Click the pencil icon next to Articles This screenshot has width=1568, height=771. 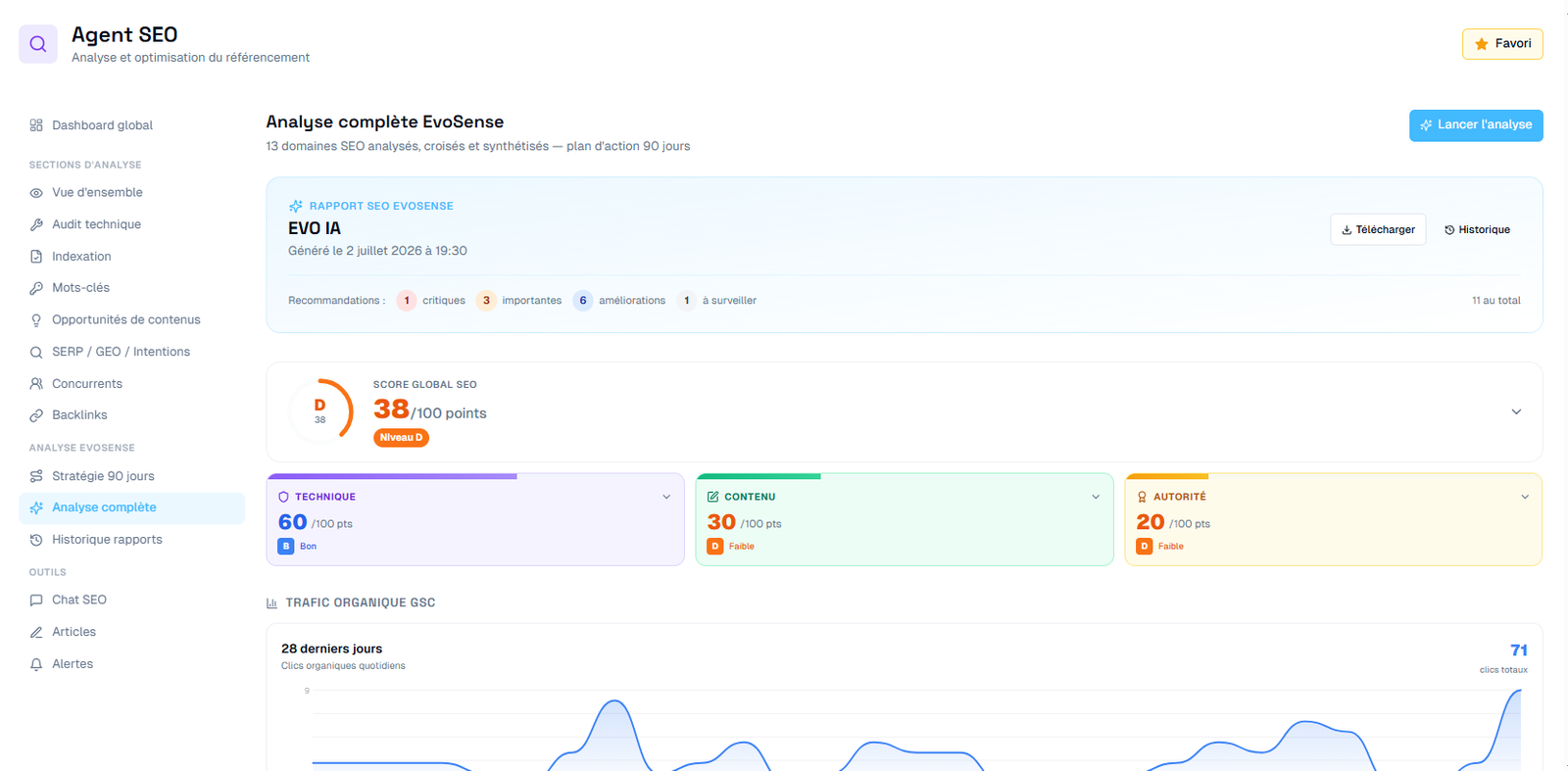36,632
